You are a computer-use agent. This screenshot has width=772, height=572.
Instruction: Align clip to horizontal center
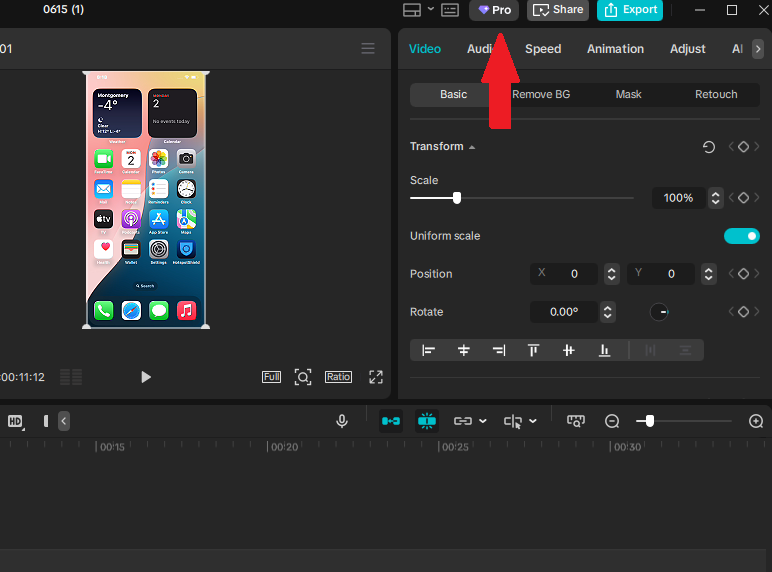[463, 350]
